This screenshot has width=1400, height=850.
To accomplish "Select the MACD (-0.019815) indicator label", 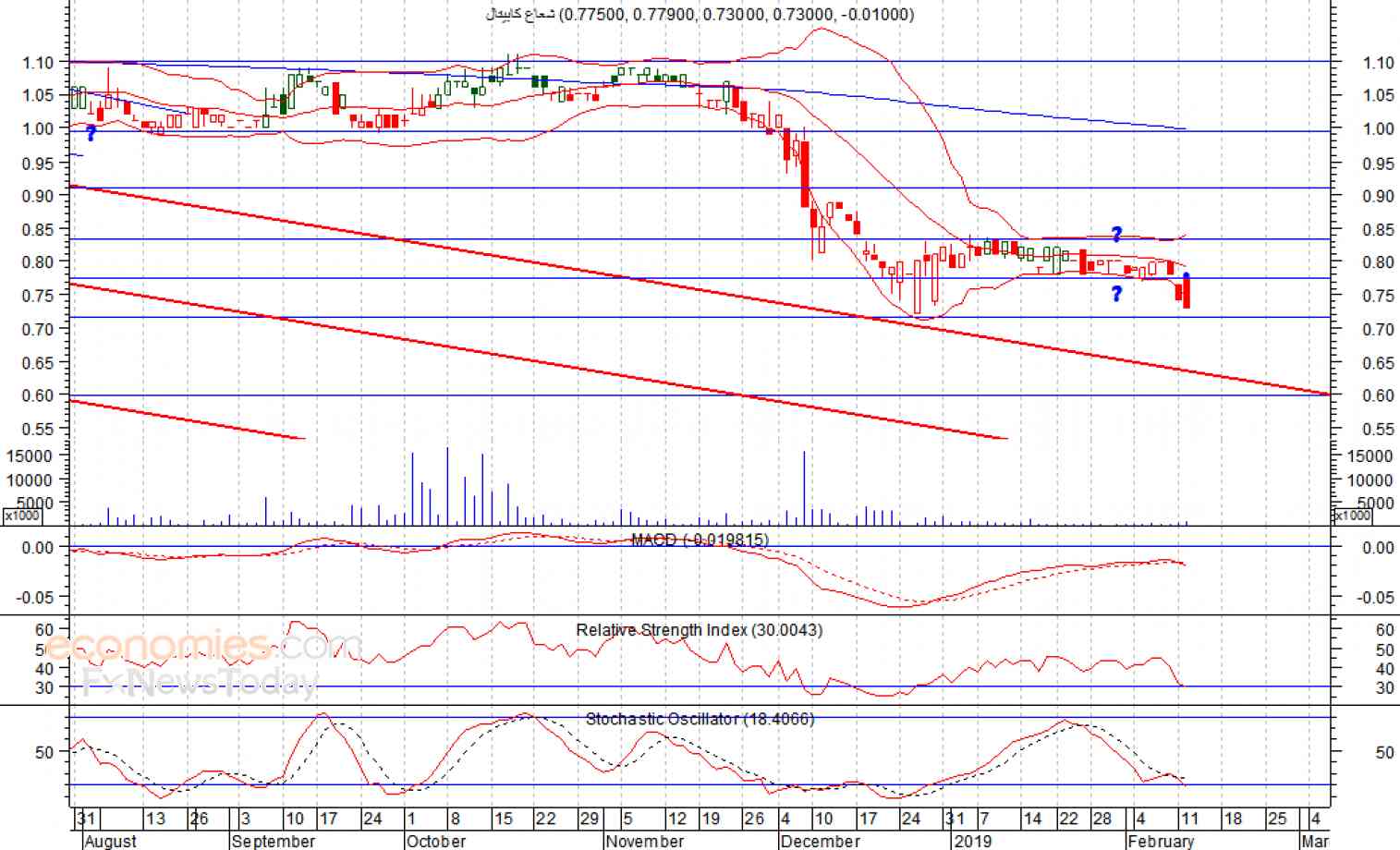I will coord(700,540).
